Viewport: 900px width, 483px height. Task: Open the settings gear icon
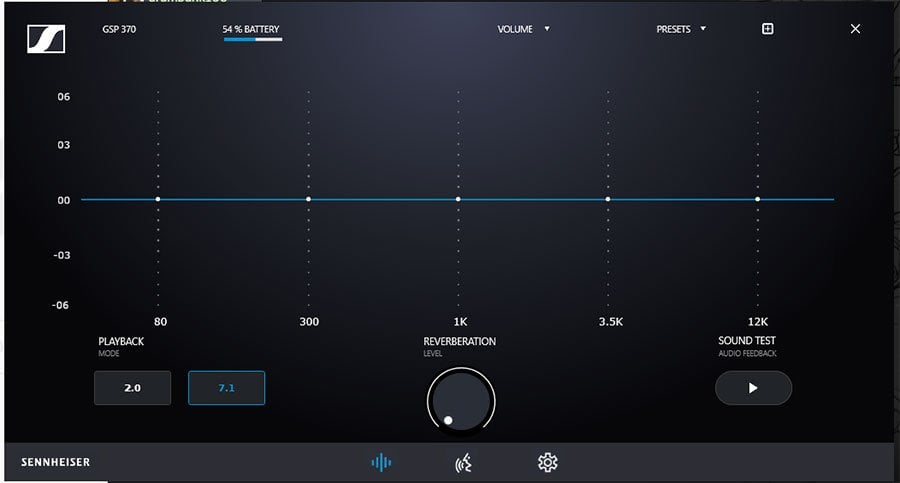(547, 462)
